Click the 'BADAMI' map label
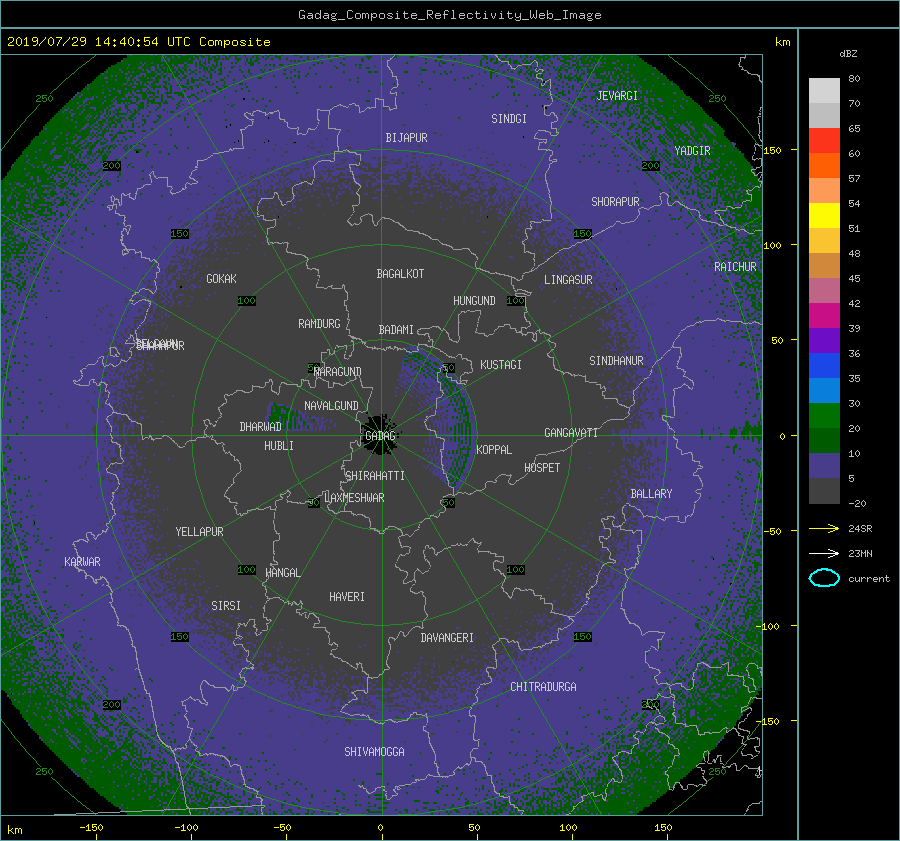 click(396, 330)
